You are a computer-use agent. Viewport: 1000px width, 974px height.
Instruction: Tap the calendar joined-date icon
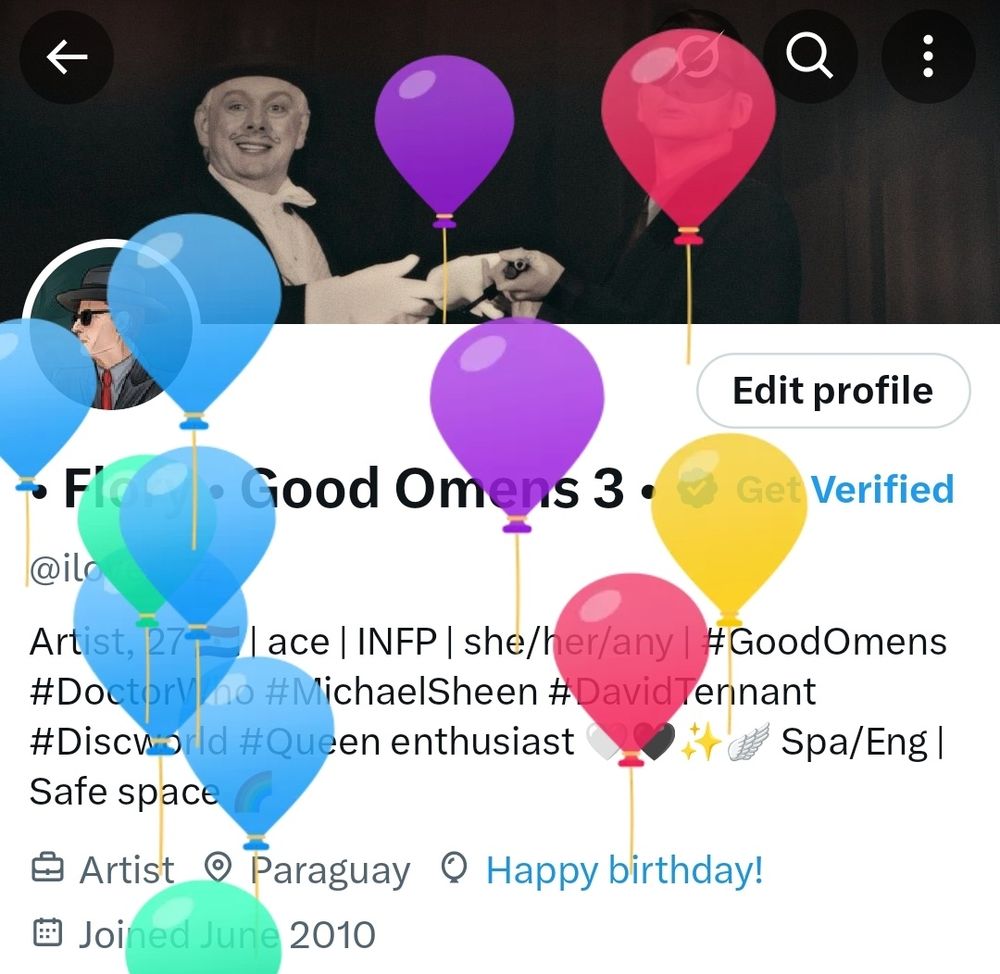pyautogui.click(x=48, y=933)
